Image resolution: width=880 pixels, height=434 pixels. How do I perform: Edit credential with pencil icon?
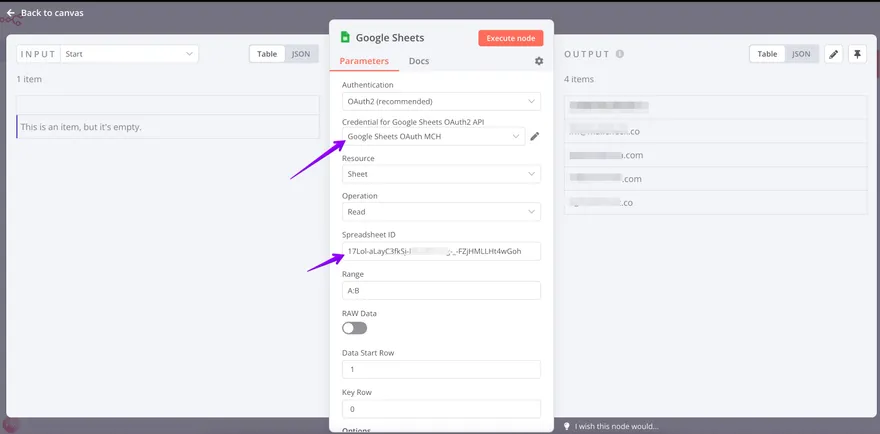point(535,136)
